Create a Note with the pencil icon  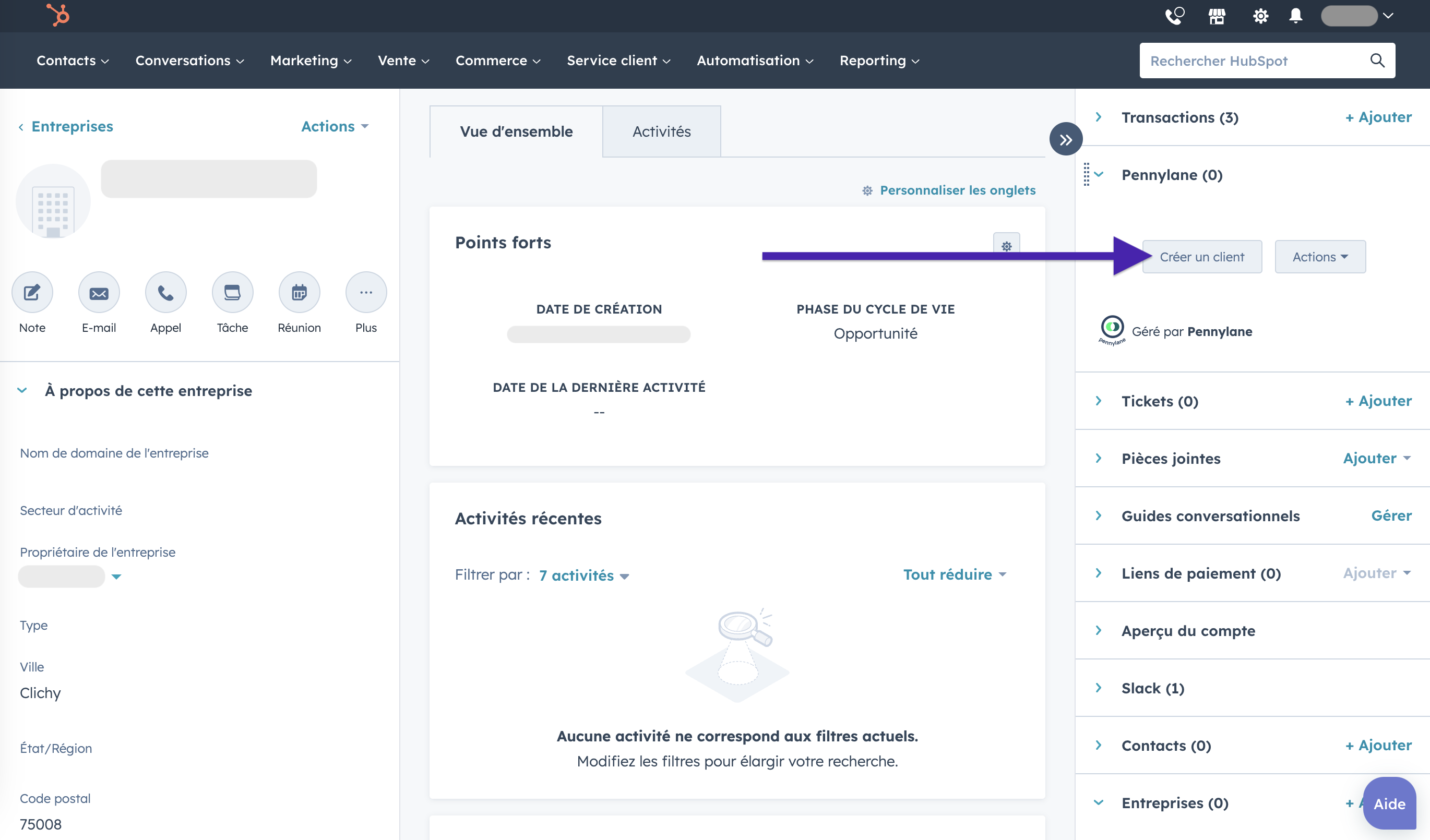(32, 293)
